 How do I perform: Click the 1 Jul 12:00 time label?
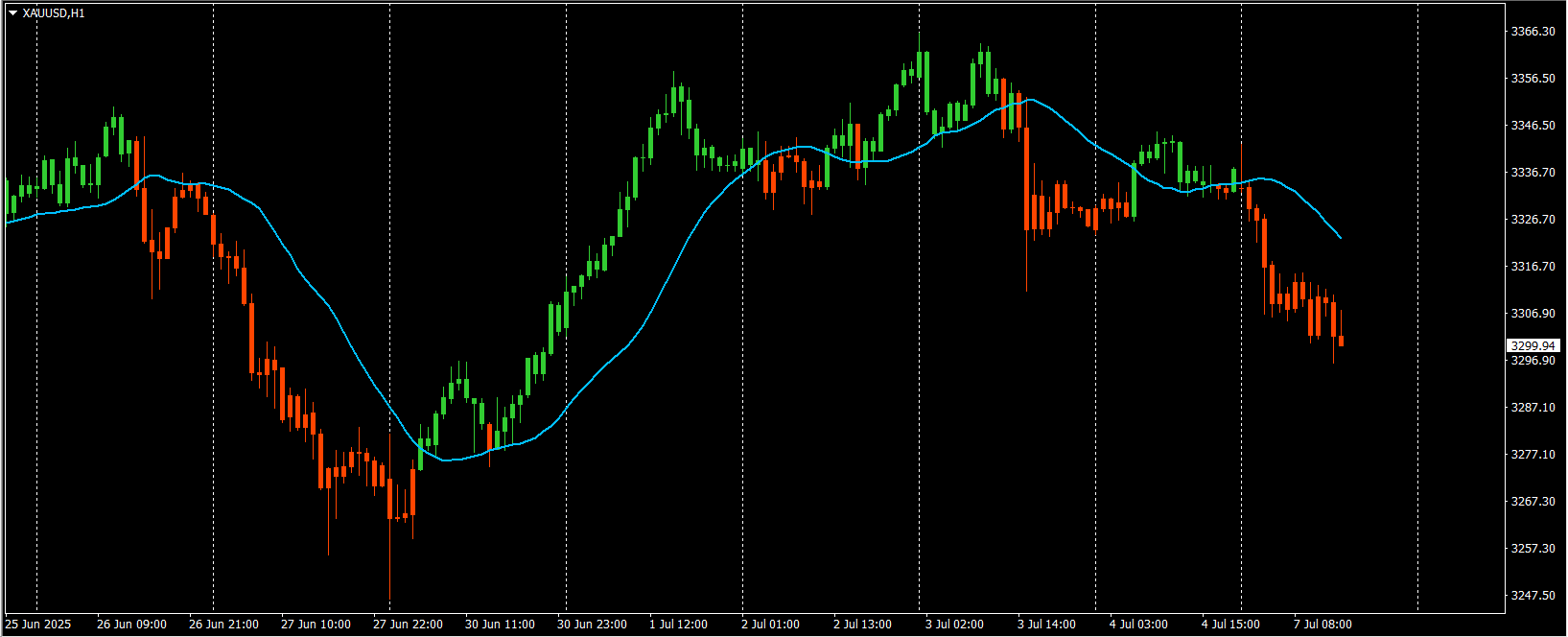tap(678, 625)
